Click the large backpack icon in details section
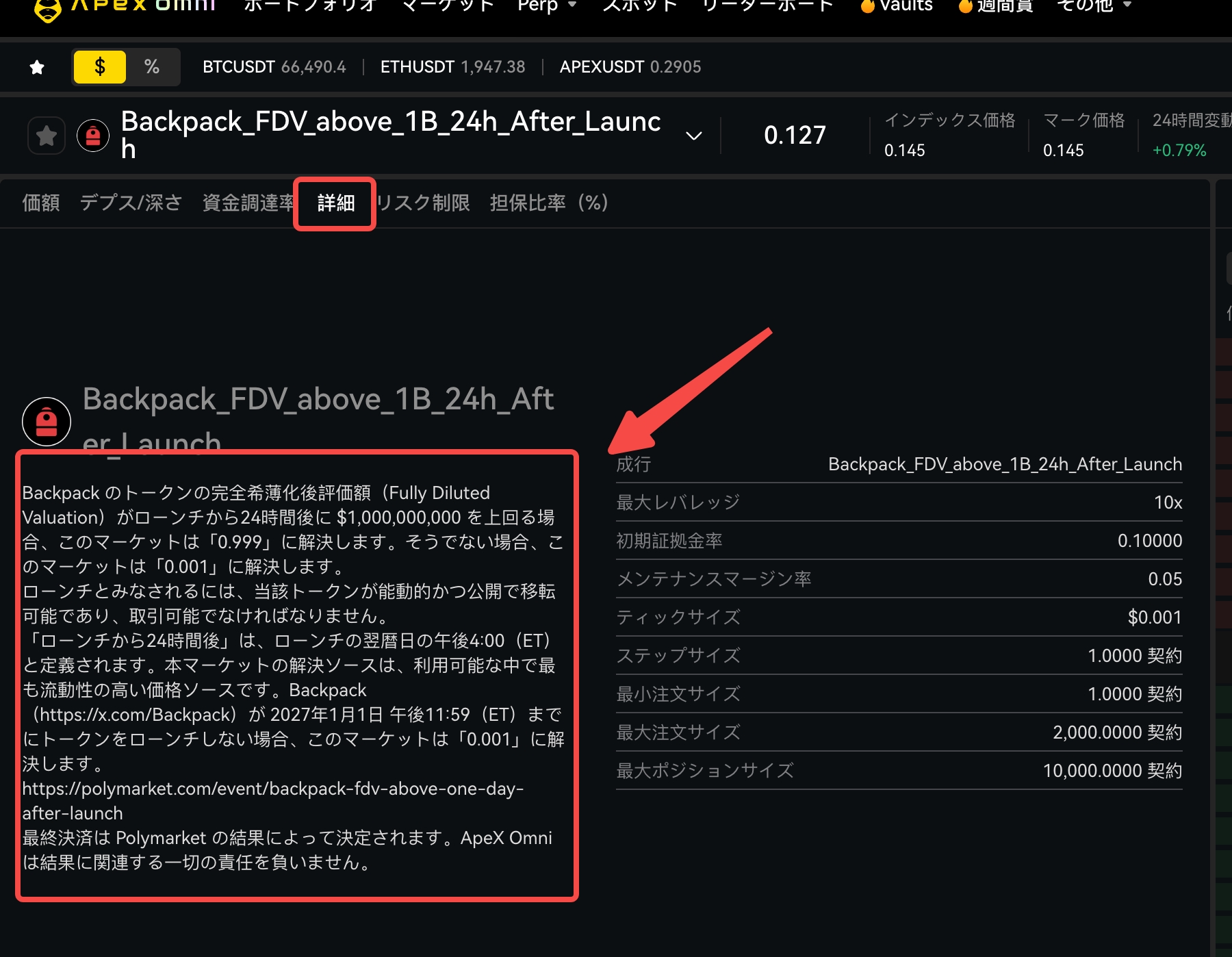Viewport: 1232px width, 957px height. click(47, 422)
